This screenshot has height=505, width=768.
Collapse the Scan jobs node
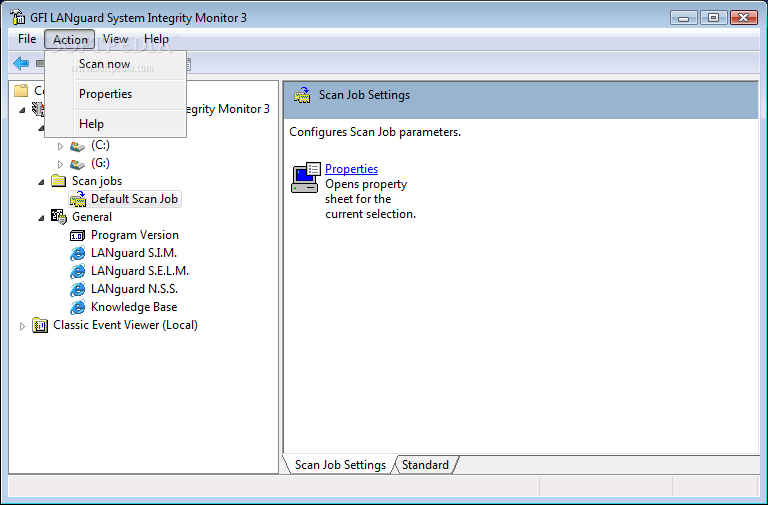pos(42,182)
